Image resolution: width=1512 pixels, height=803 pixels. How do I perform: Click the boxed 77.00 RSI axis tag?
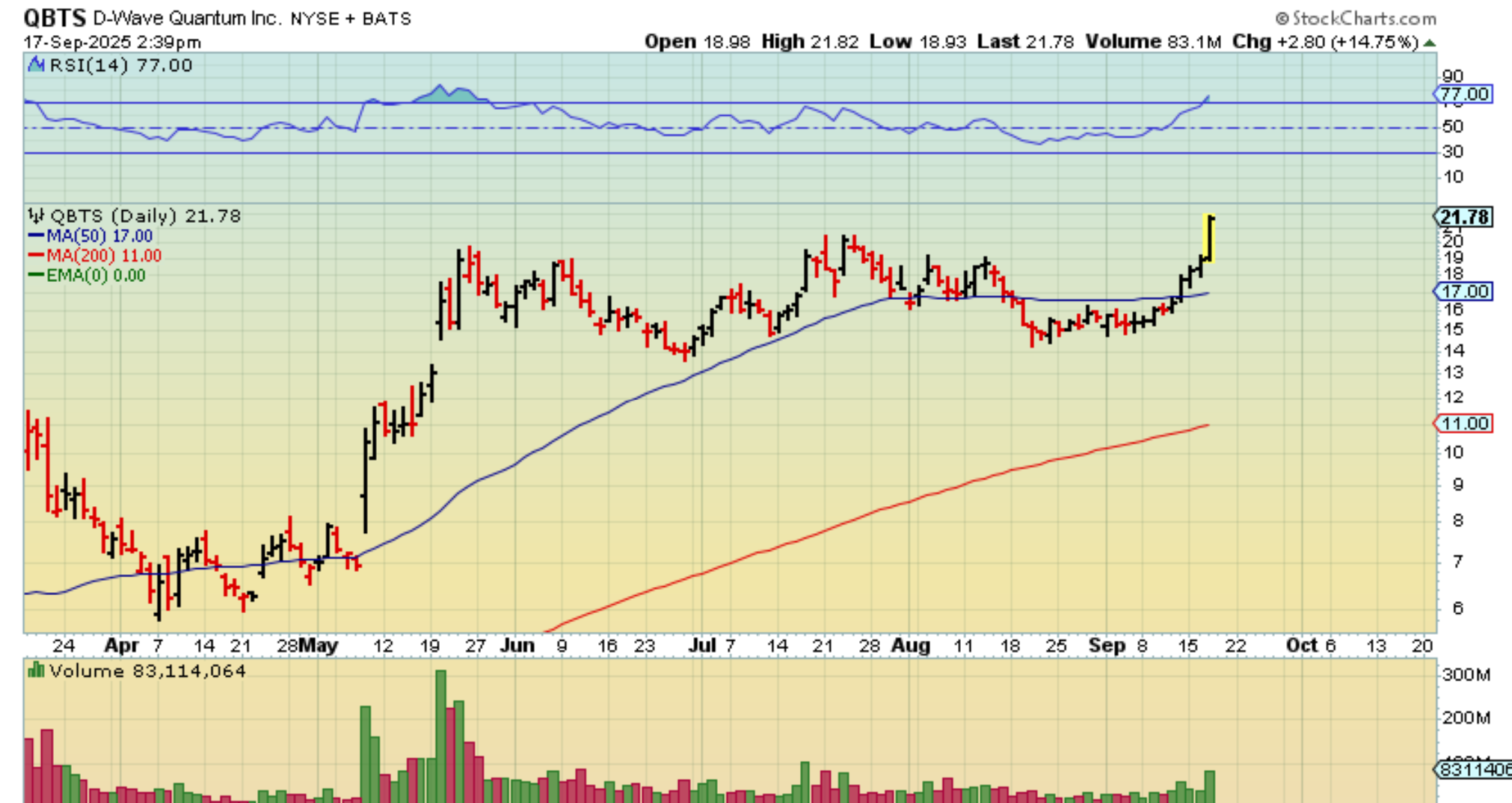coord(1463,94)
